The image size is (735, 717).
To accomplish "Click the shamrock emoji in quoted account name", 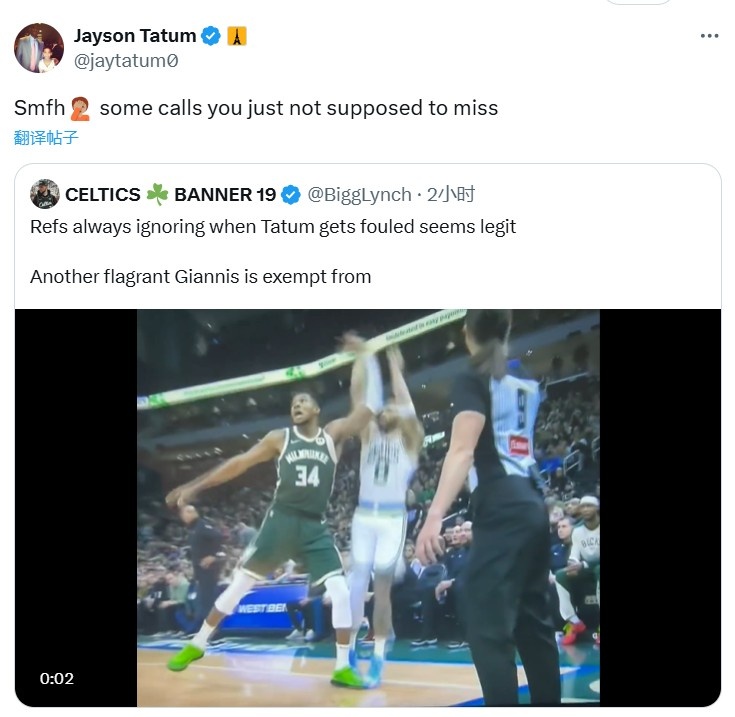I will tap(157, 194).
